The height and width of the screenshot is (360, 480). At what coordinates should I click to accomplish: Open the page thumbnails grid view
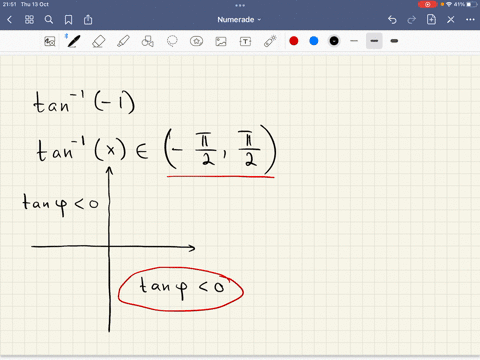coord(29,20)
